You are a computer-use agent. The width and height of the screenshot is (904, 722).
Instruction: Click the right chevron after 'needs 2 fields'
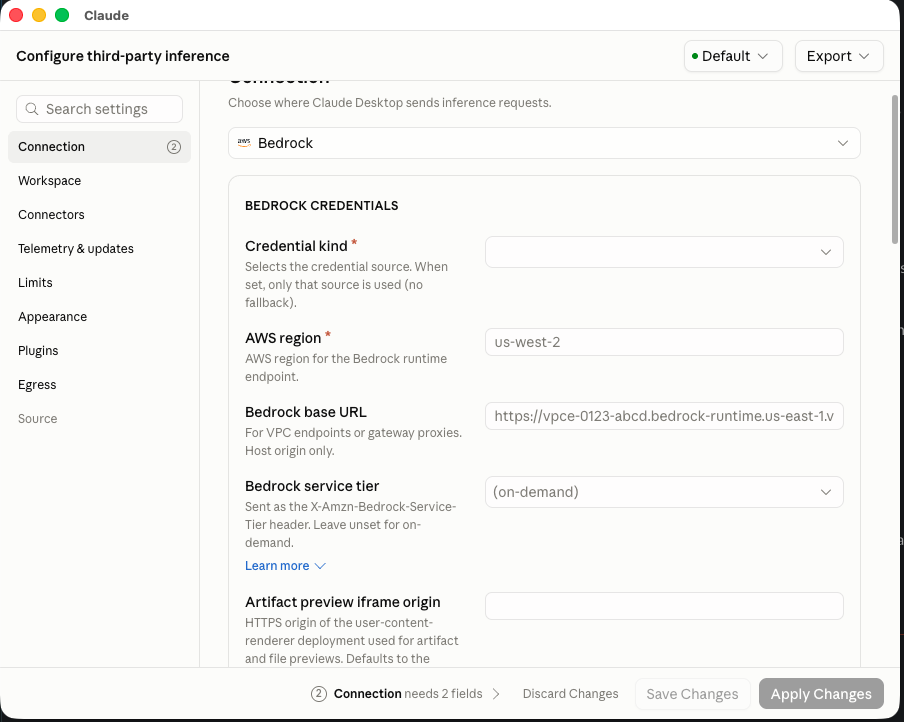[496, 694]
